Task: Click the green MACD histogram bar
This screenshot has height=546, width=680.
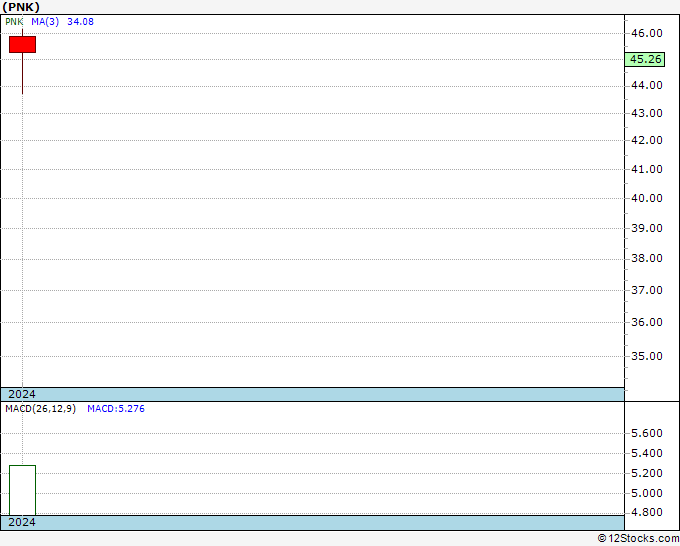Action: pyautogui.click(x=23, y=490)
